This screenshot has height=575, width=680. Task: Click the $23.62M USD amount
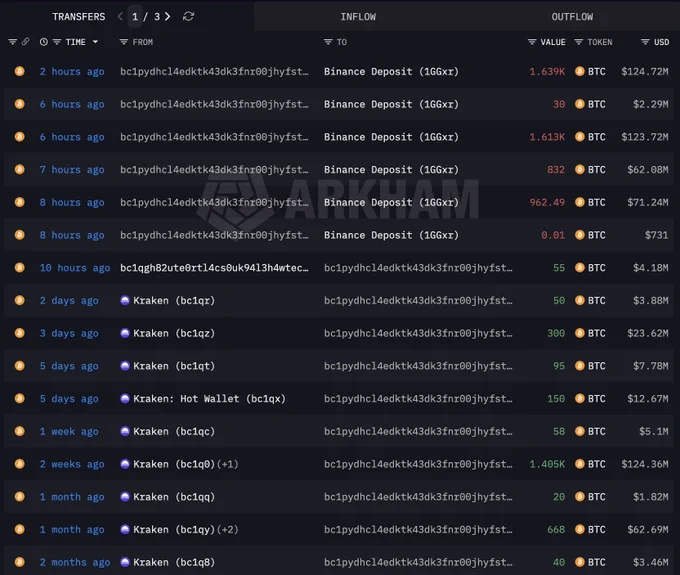click(647, 333)
